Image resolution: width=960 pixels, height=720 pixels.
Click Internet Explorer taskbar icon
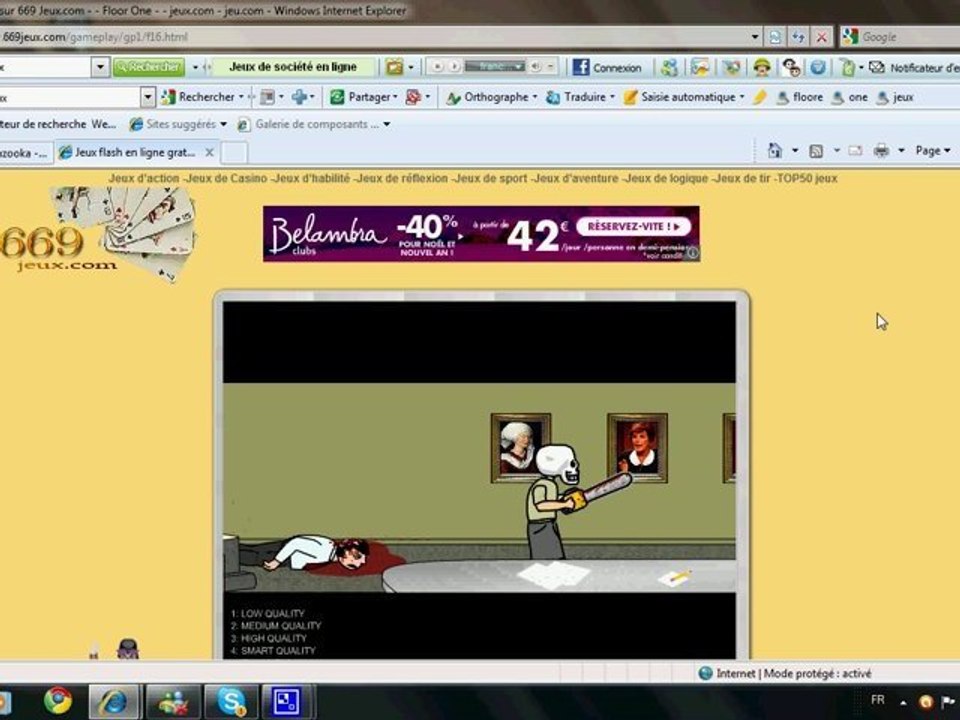coord(114,702)
